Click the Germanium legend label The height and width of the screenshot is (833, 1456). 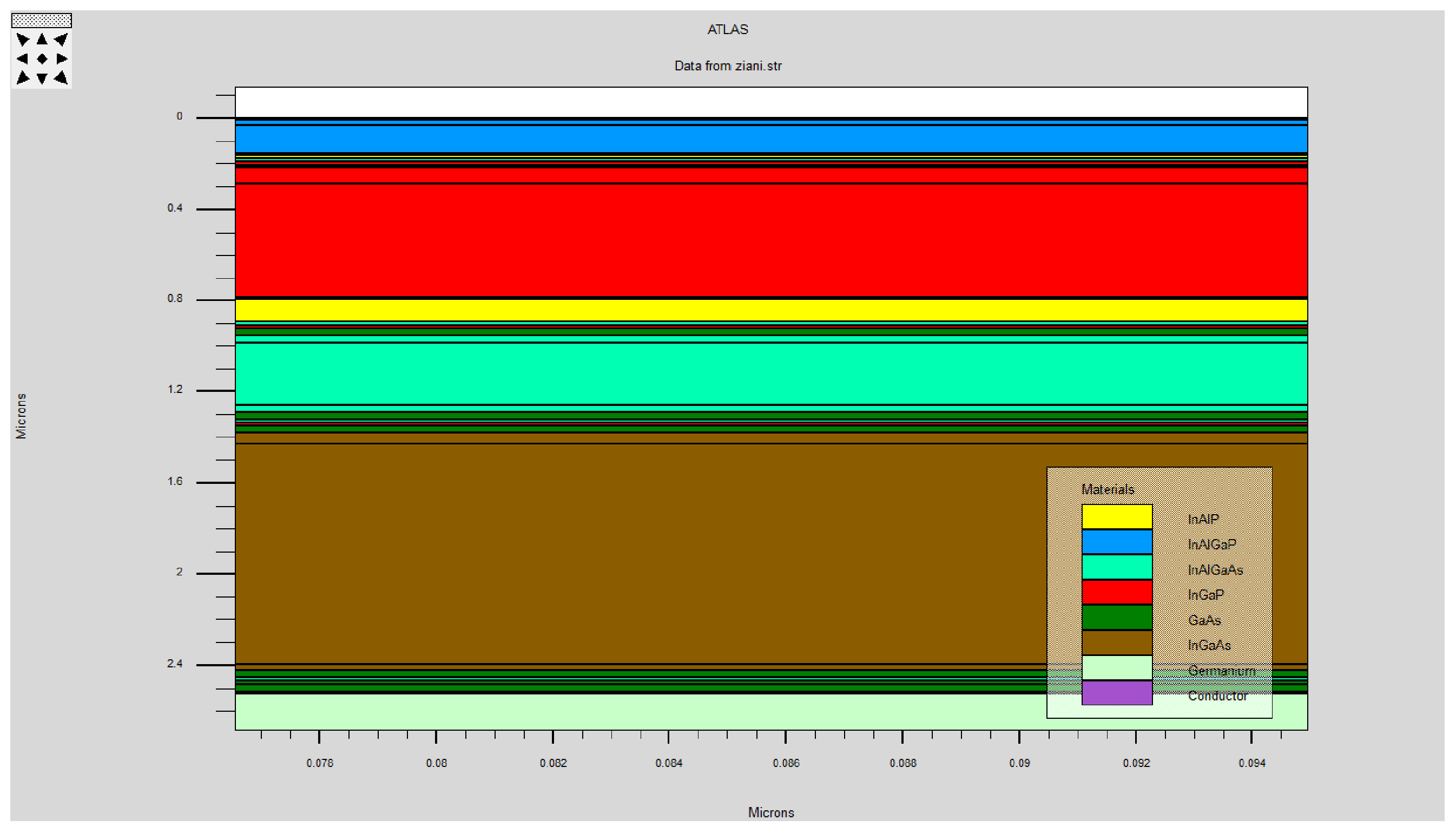(x=1222, y=671)
